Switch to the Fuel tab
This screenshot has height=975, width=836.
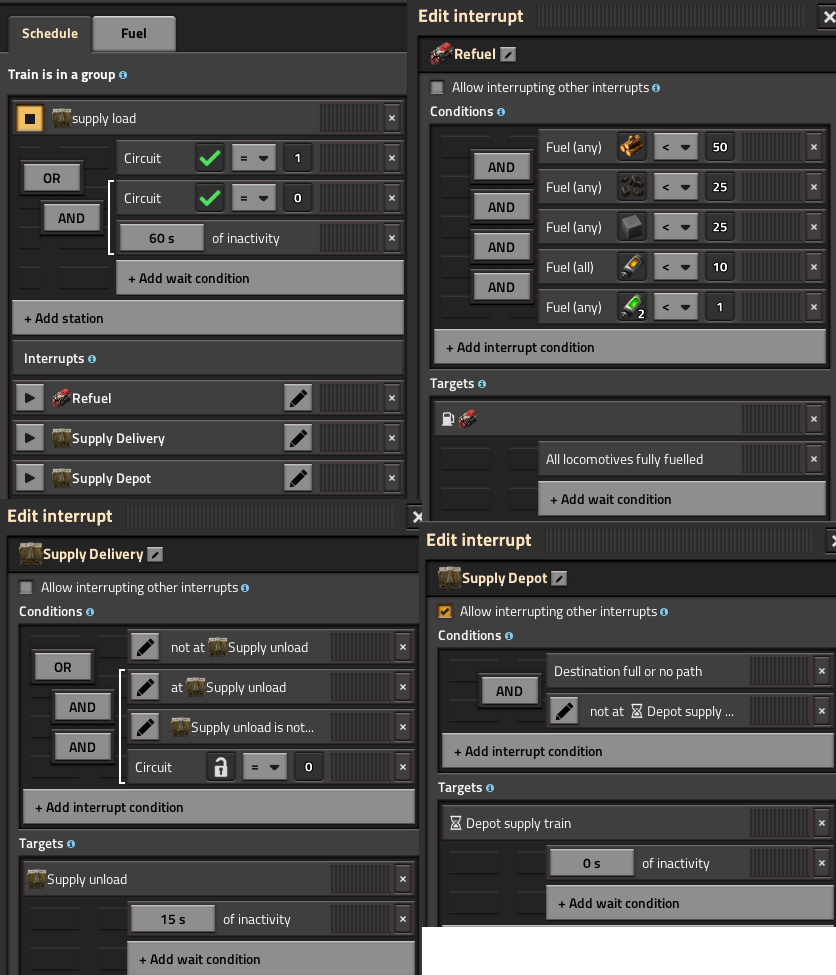click(x=134, y=33)
